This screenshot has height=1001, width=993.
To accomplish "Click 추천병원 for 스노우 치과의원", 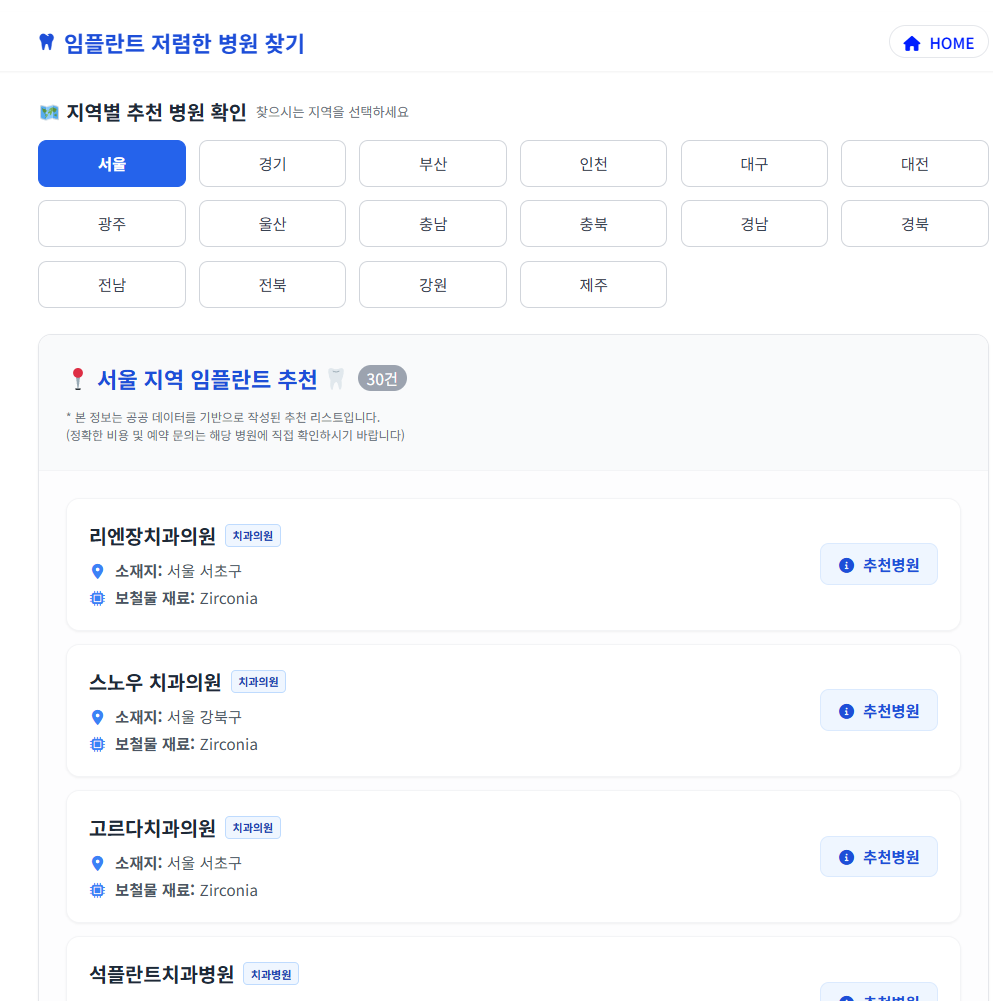I will (878, 710).
